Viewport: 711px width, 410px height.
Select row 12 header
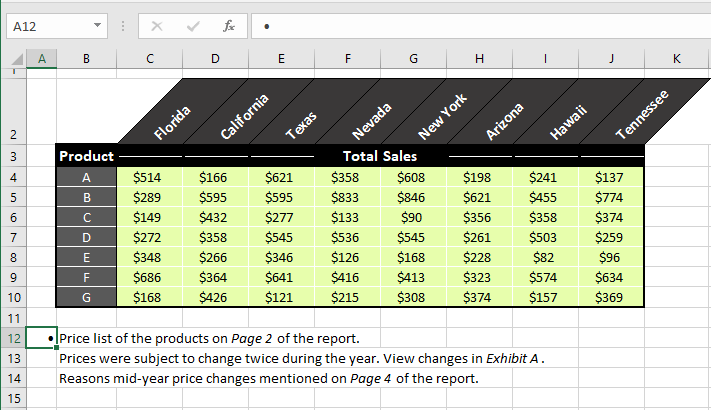13,338
